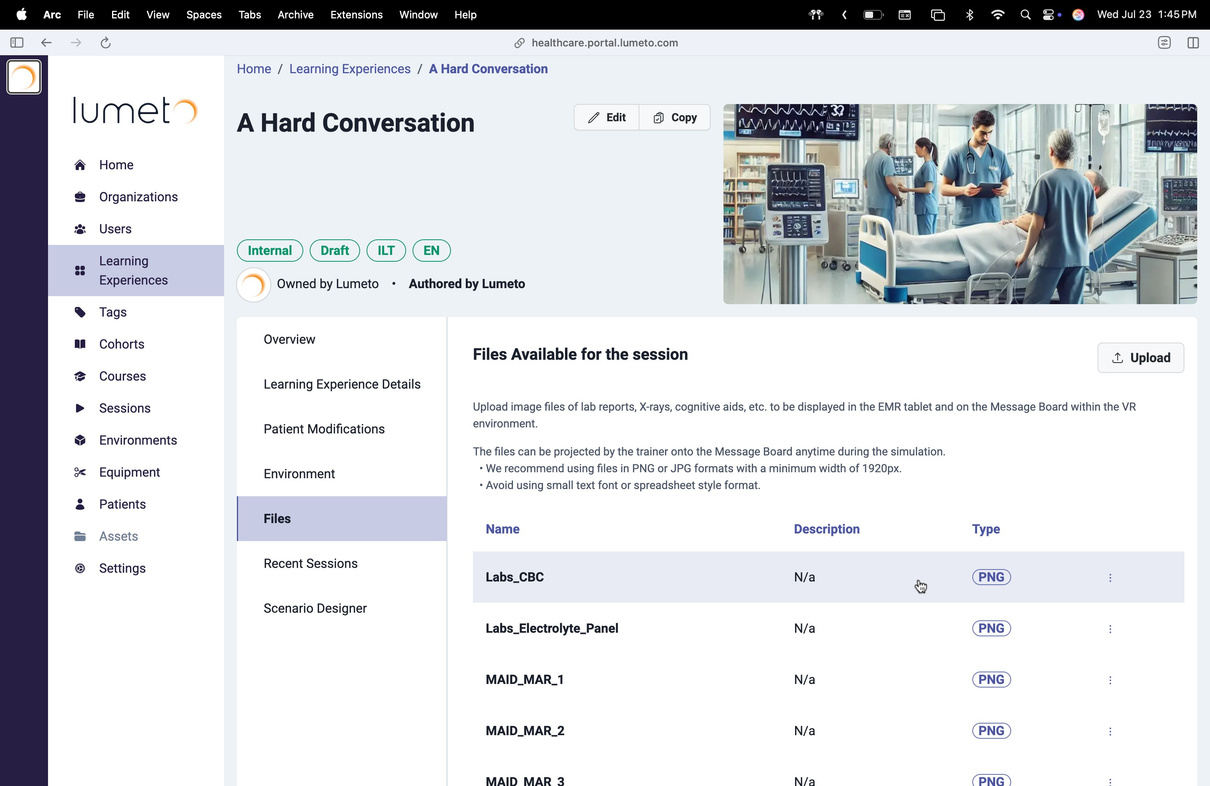Click the Lumeto pinned tab icon
1210x786 pixels.
[24, 77]
